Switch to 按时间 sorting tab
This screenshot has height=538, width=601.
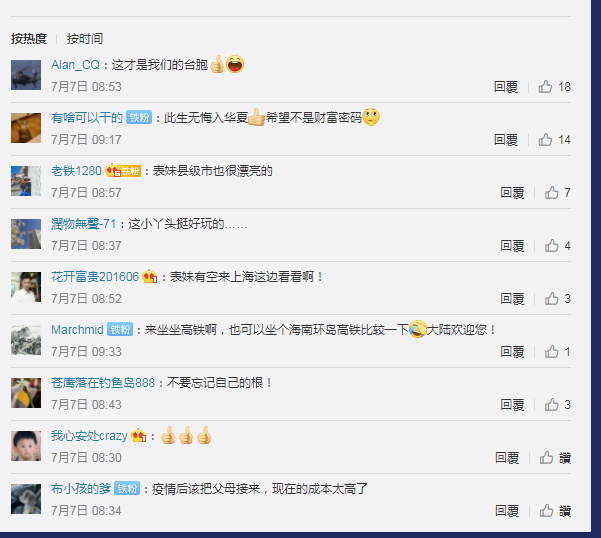click(85, 39)
